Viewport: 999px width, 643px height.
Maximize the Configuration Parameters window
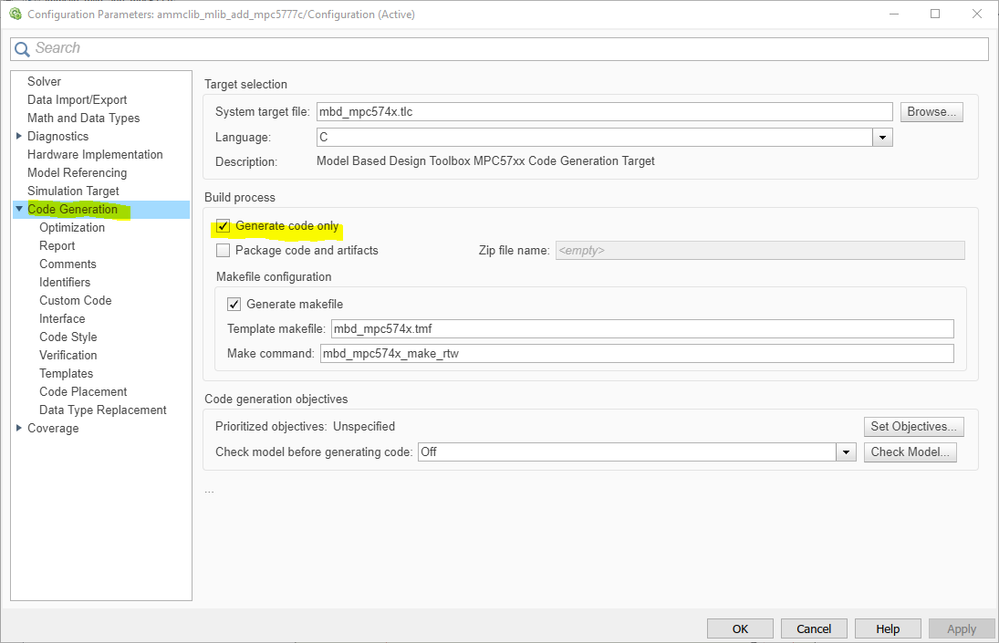point(935,13)
